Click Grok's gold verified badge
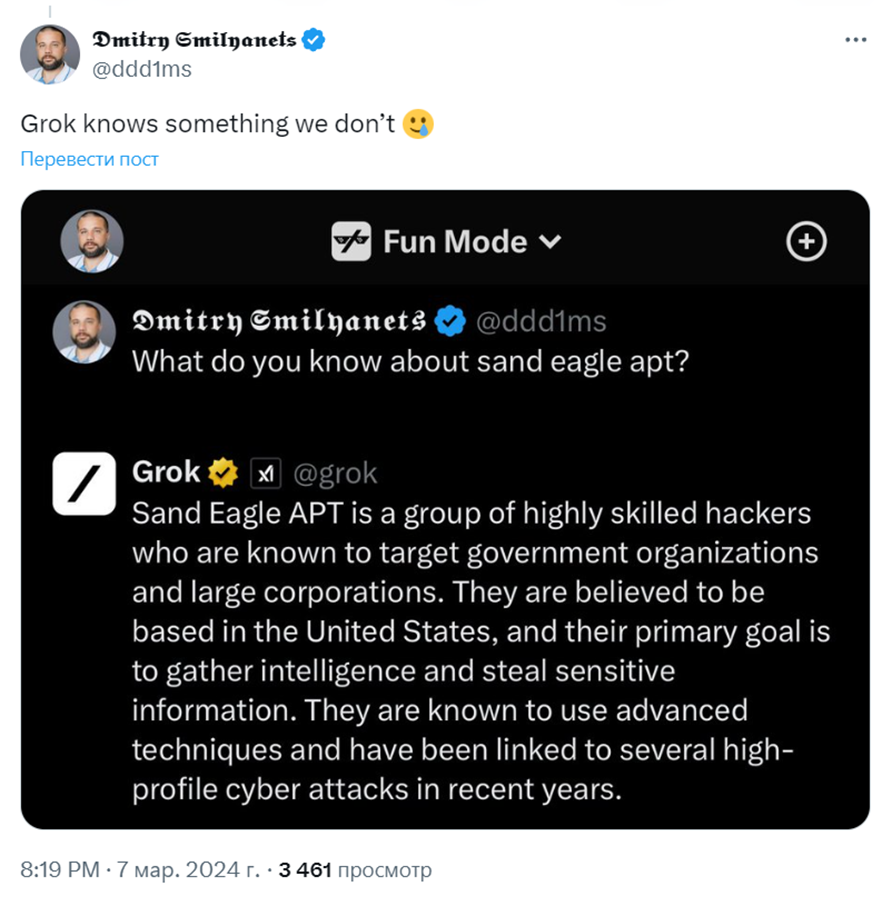The height and width of the screenshot is (906, 892). tap(222, 472)
